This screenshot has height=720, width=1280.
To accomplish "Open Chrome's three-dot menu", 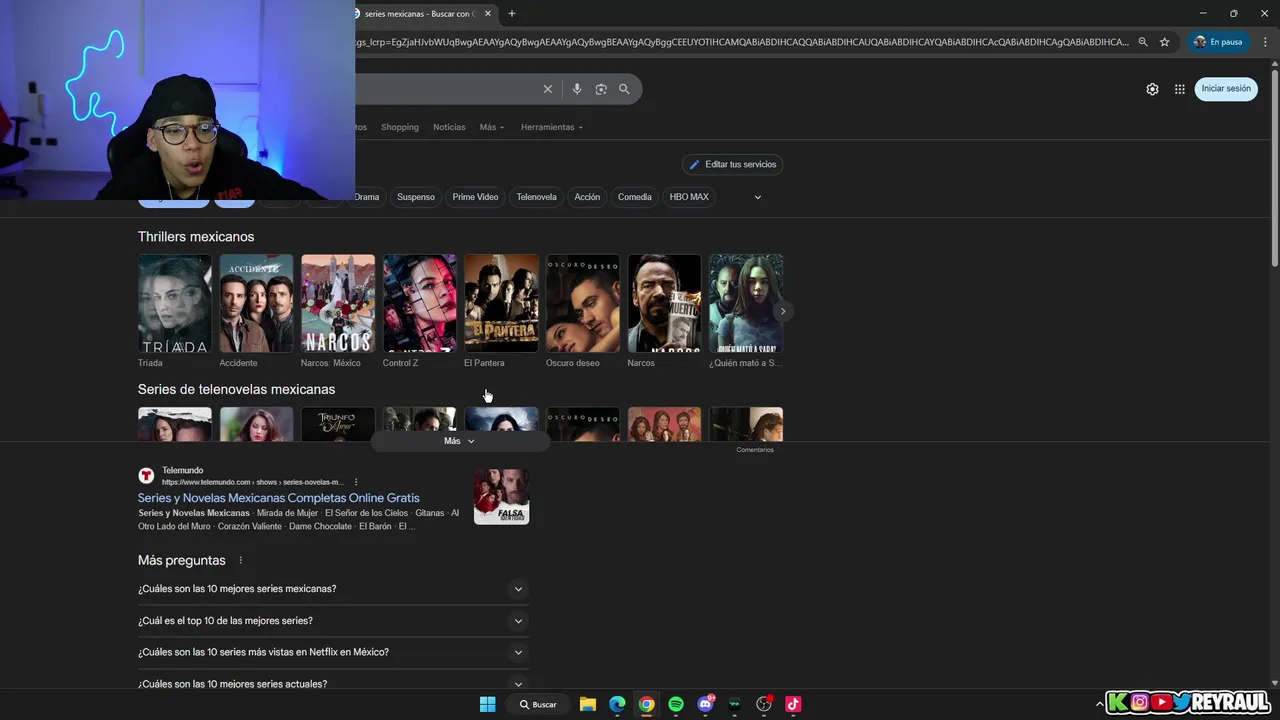I will tap(1265, 42).
